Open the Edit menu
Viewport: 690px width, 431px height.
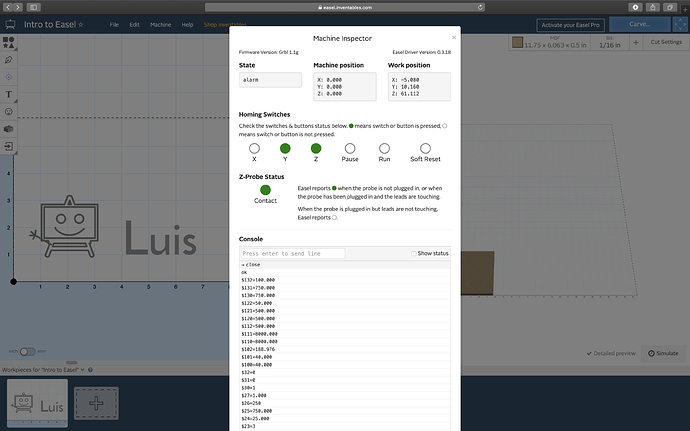tap(134, 25)
